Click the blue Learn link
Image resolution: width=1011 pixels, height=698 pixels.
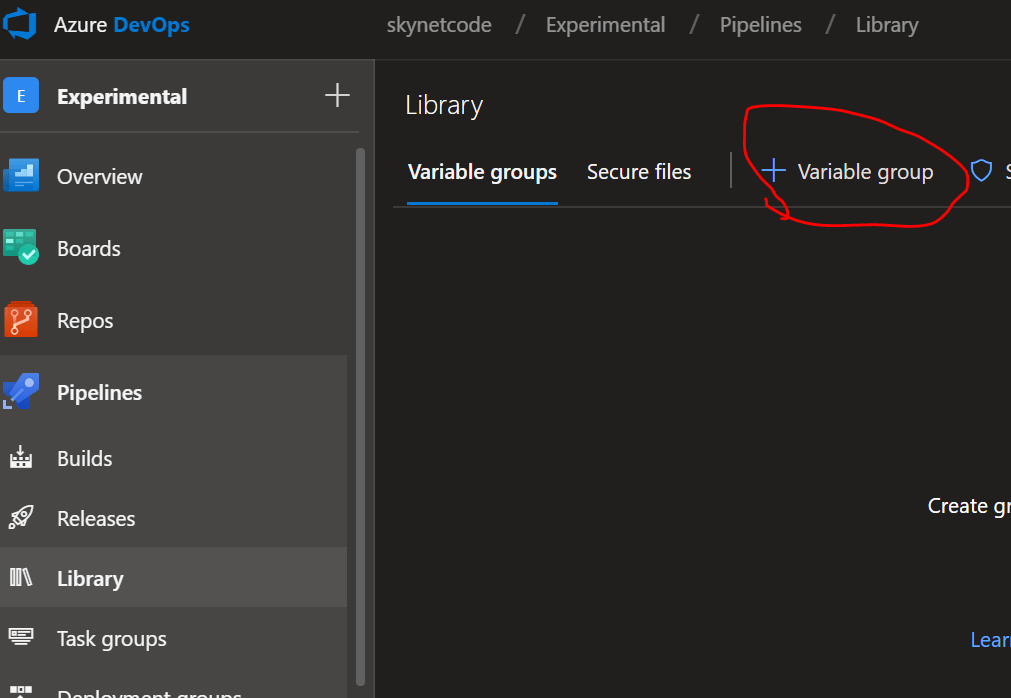pos(990,640)
